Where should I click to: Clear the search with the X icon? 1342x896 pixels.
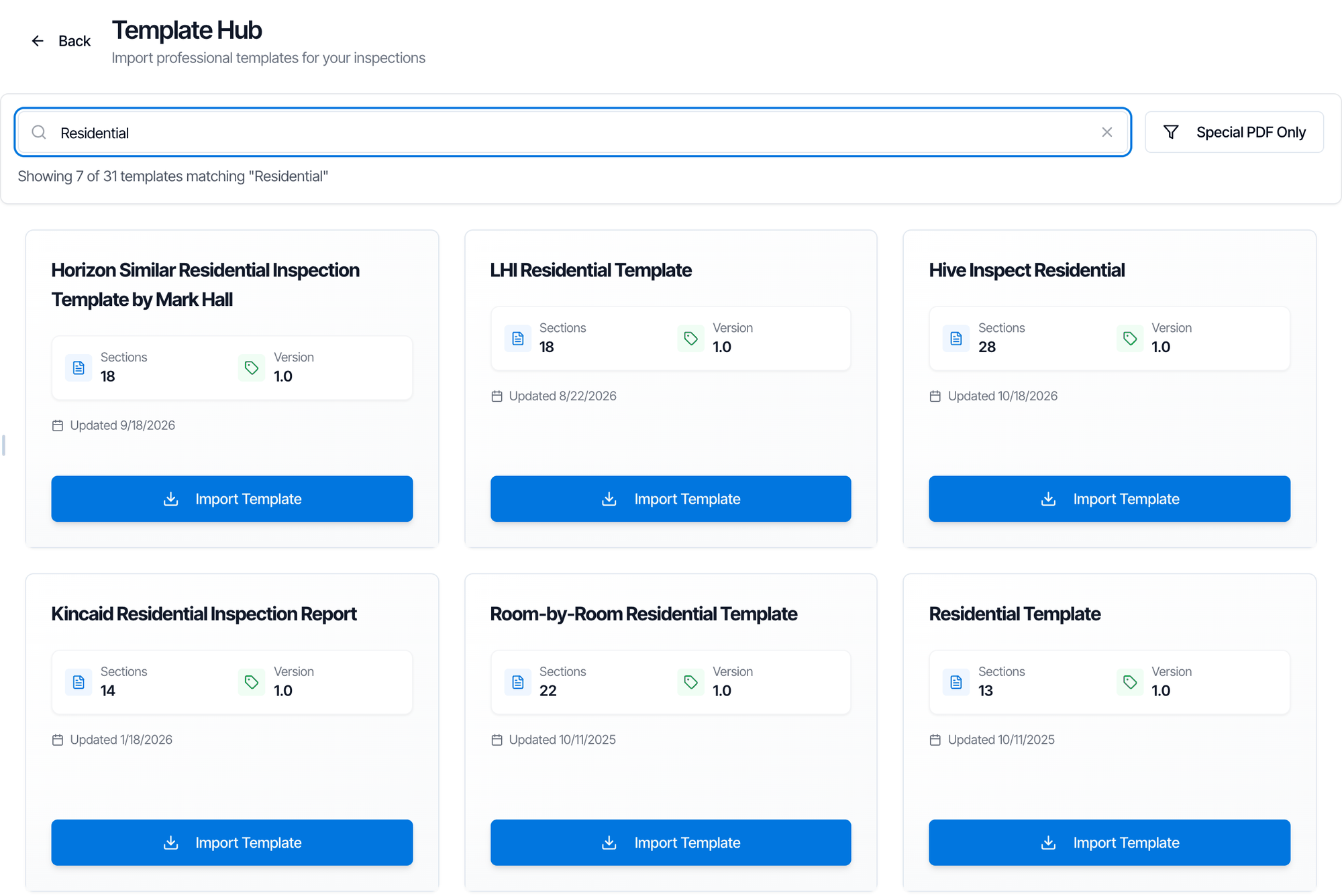click(1107, 132)
